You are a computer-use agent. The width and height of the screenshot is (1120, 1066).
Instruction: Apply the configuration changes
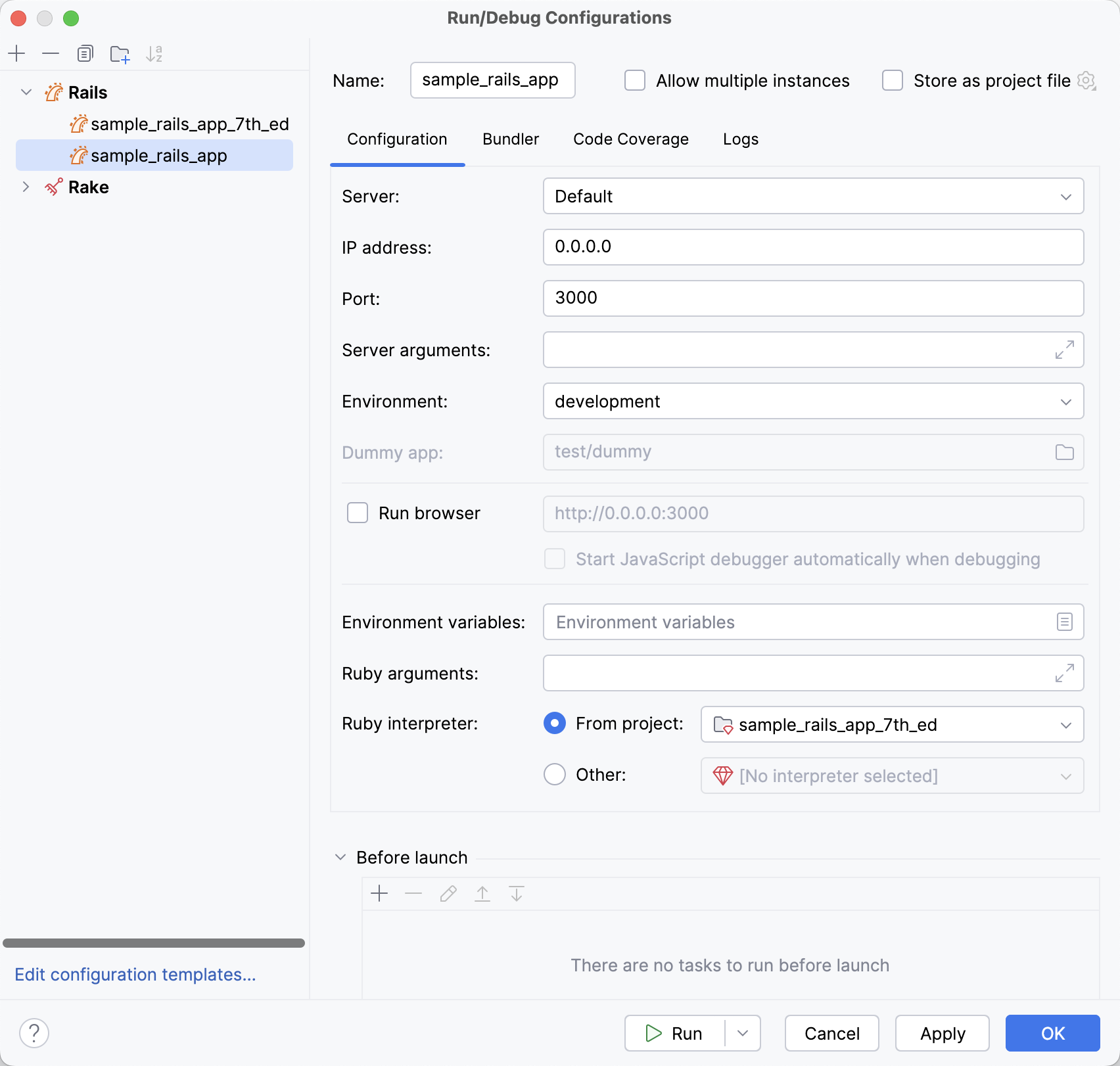click(x=942, y=1033)
